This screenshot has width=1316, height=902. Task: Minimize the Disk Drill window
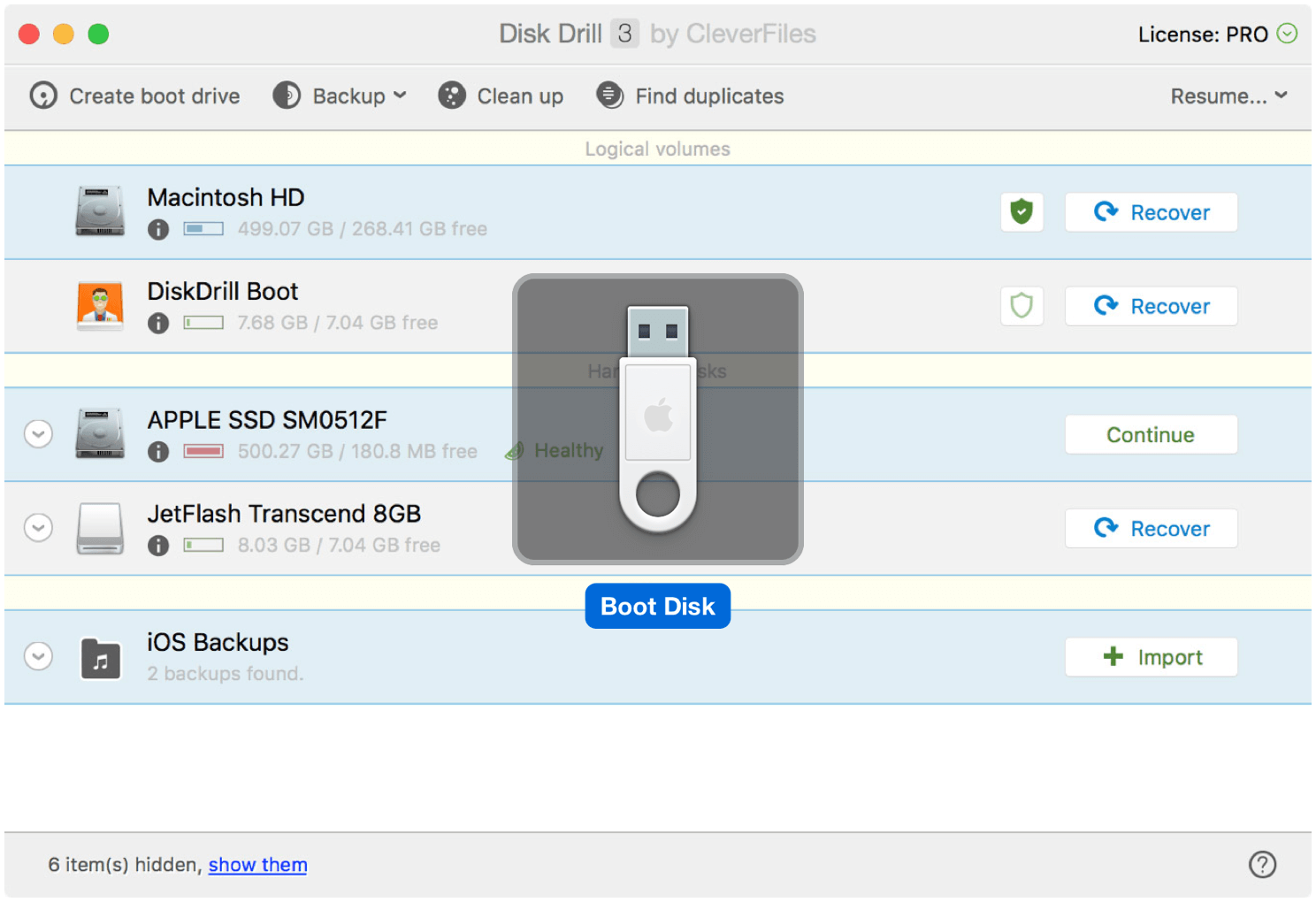pos(64,34)
